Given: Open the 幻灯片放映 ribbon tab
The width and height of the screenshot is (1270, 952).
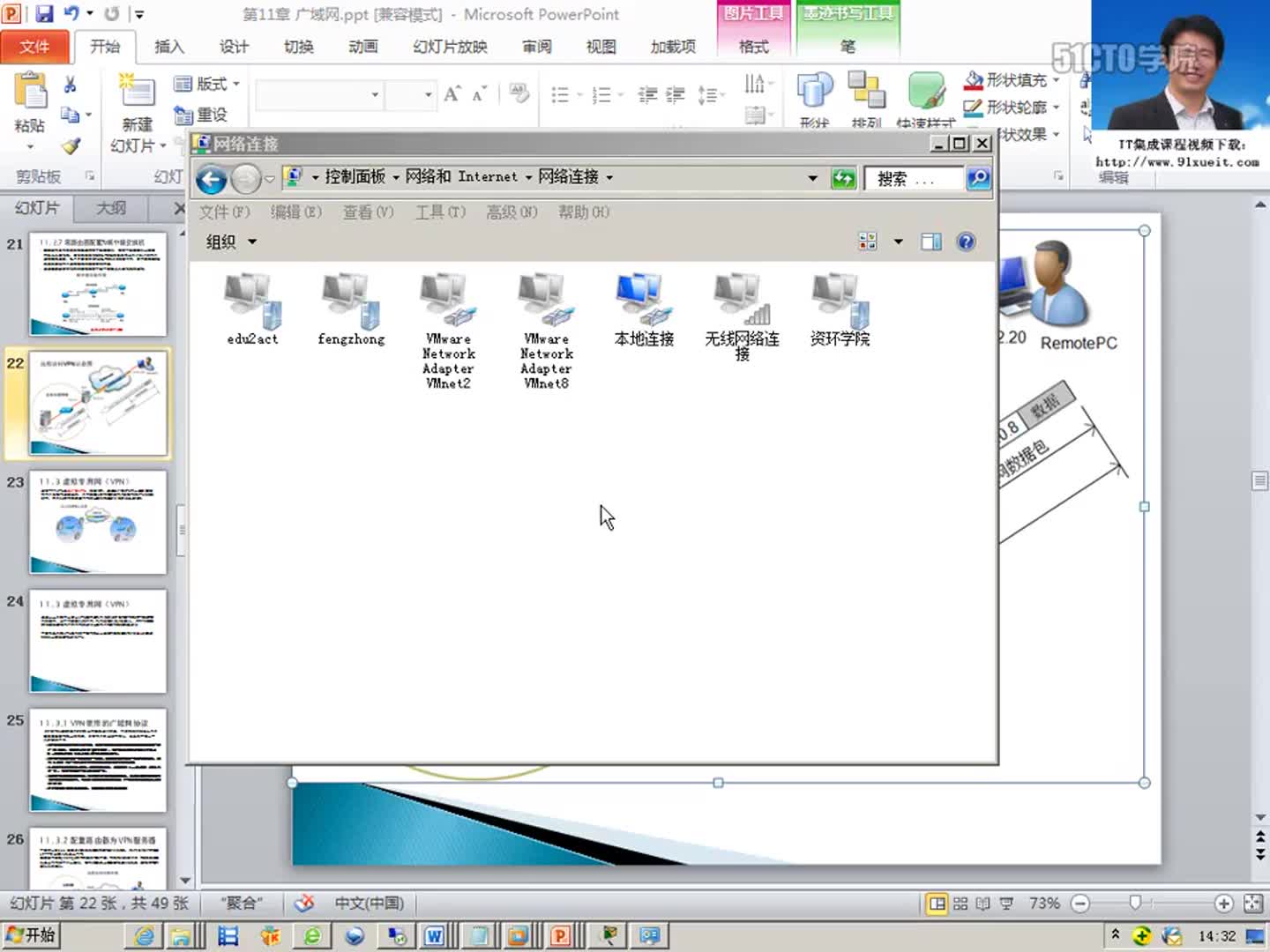Looking at the screenshot, I should point(450,47).
